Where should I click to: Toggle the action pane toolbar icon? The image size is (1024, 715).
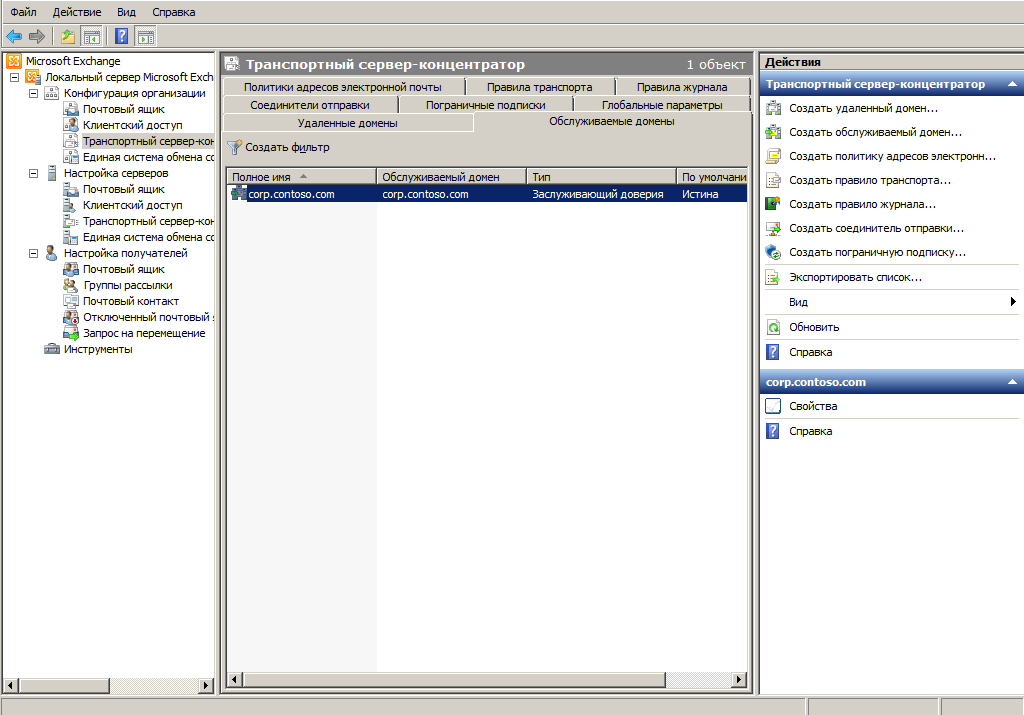(x=146, y=37)
